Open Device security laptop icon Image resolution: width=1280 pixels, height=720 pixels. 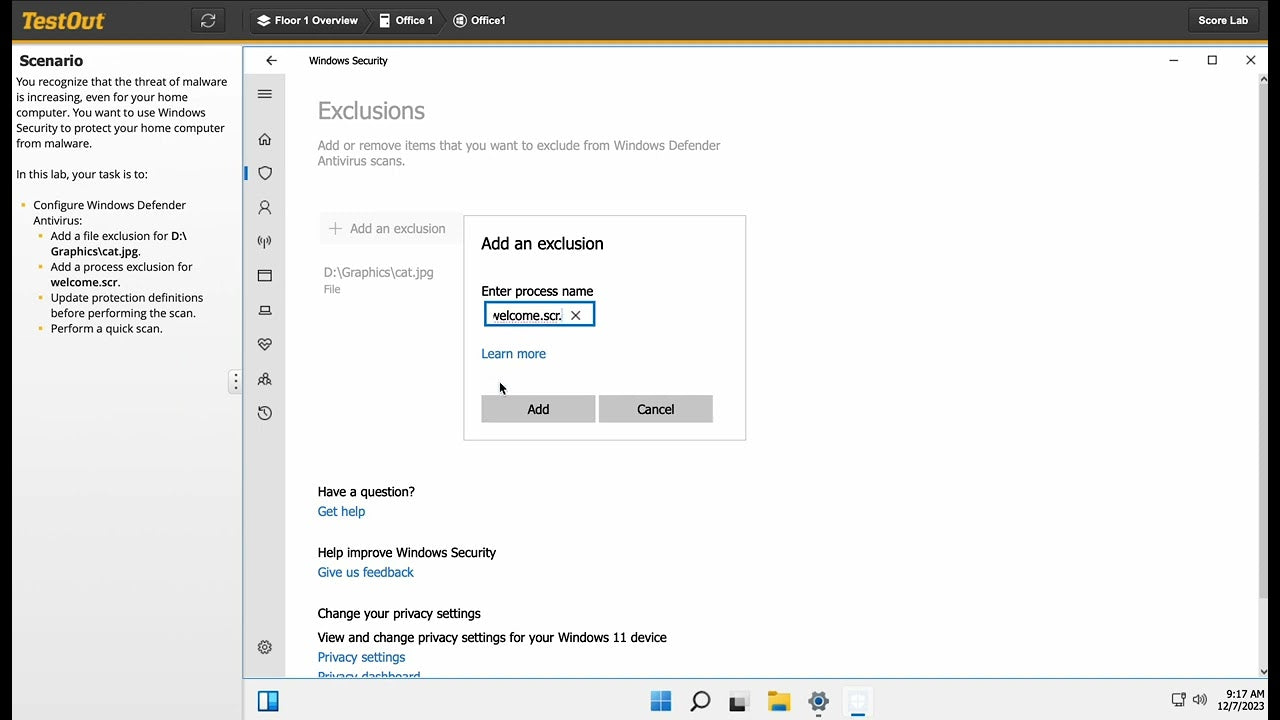pos(265,310)
